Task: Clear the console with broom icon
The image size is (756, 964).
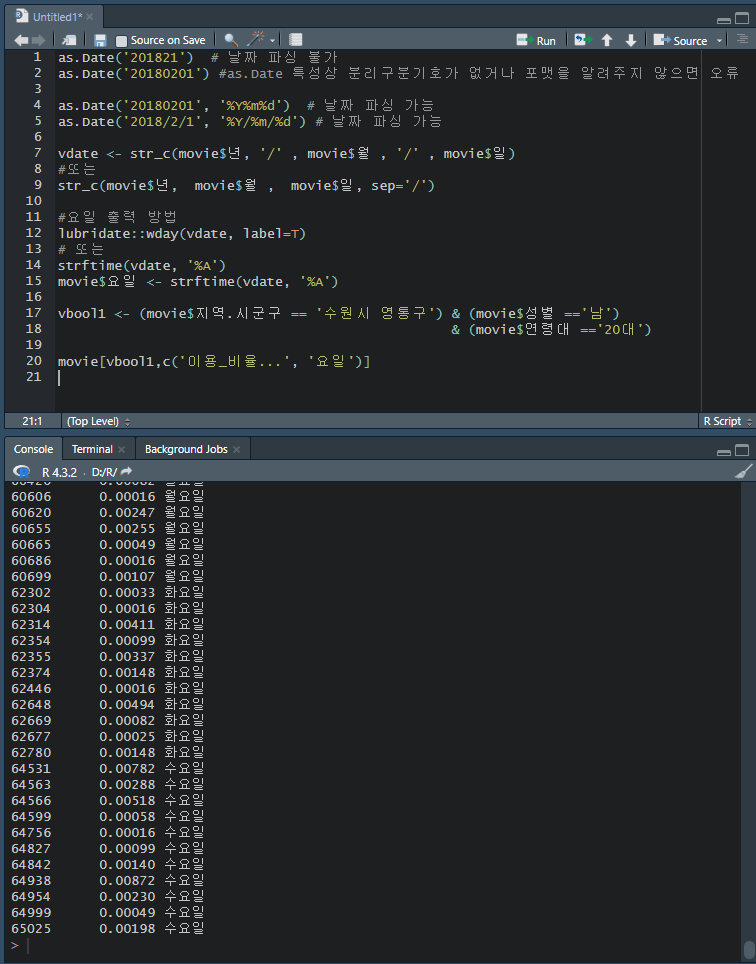Action: point(743,472)
